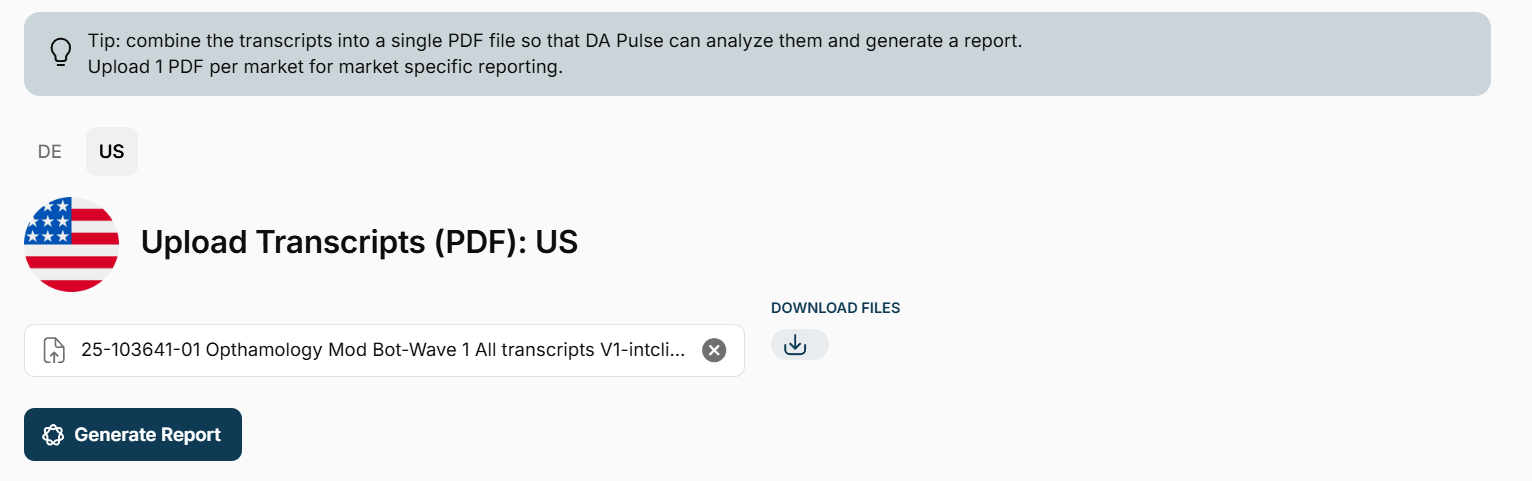Image resolution: width=1532 pixels, height=481 pixels.
Task: Click the DOWNLOAD FILES label
Action: (835, 308)
